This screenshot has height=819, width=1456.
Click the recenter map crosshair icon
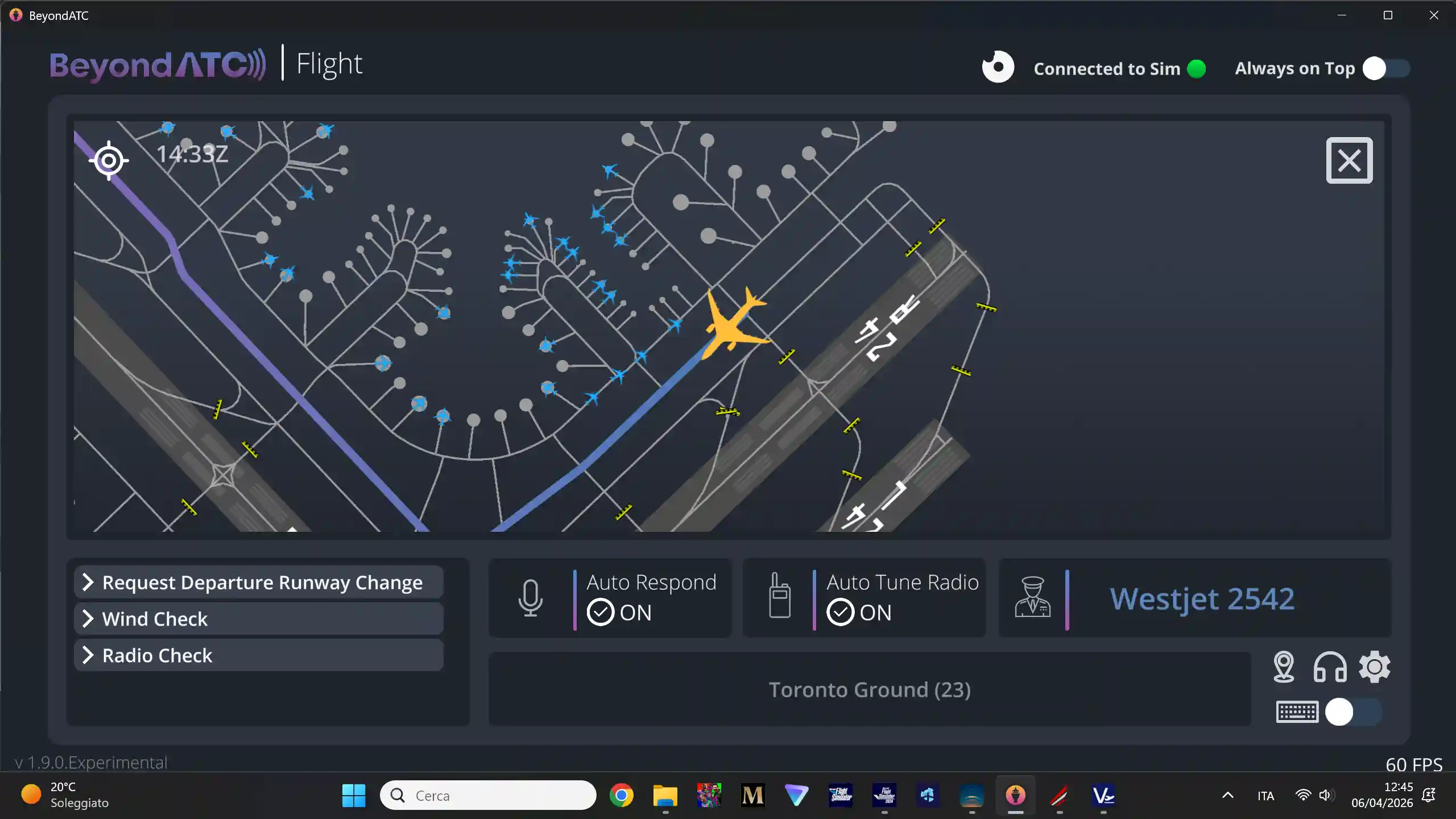point(109,161)
